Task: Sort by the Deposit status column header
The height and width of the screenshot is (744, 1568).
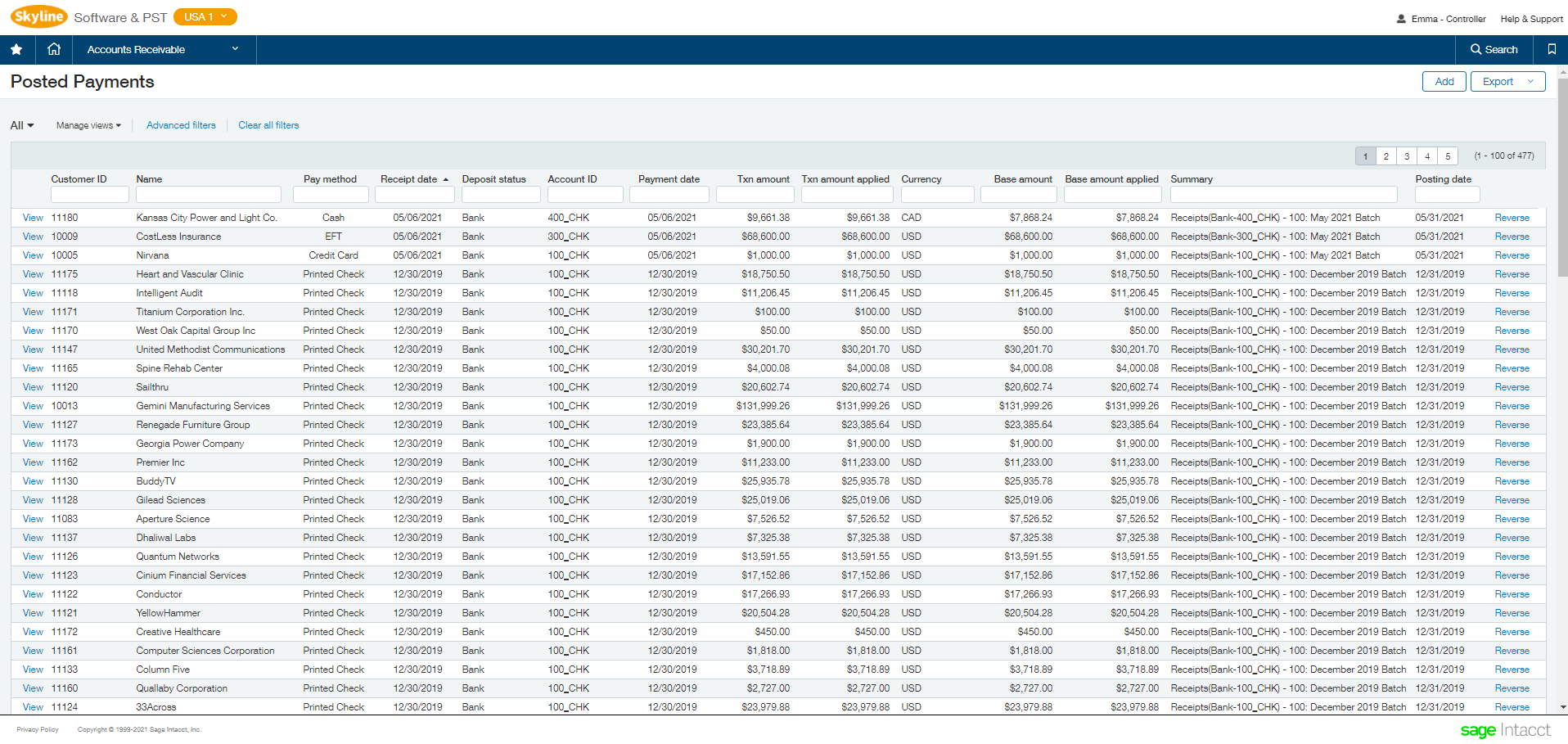Action: (493, 179)
